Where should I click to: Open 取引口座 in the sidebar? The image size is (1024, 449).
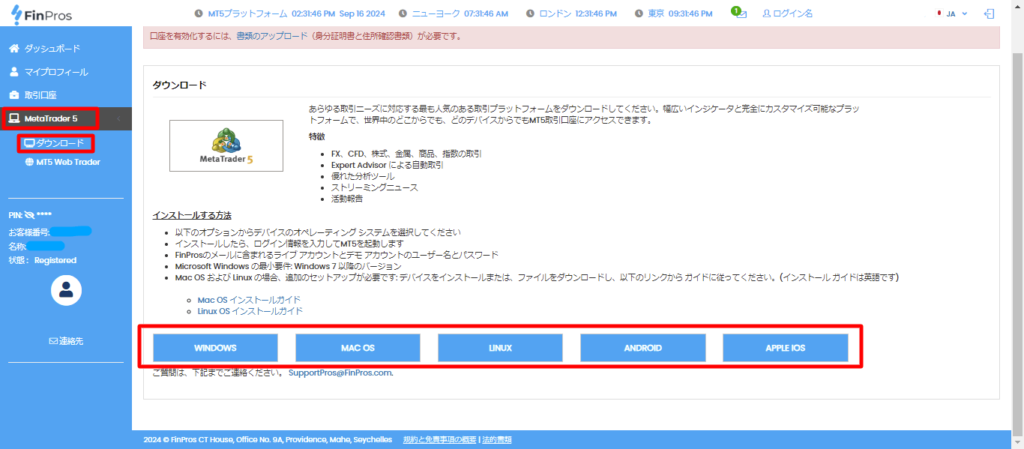tap(40, 95)
